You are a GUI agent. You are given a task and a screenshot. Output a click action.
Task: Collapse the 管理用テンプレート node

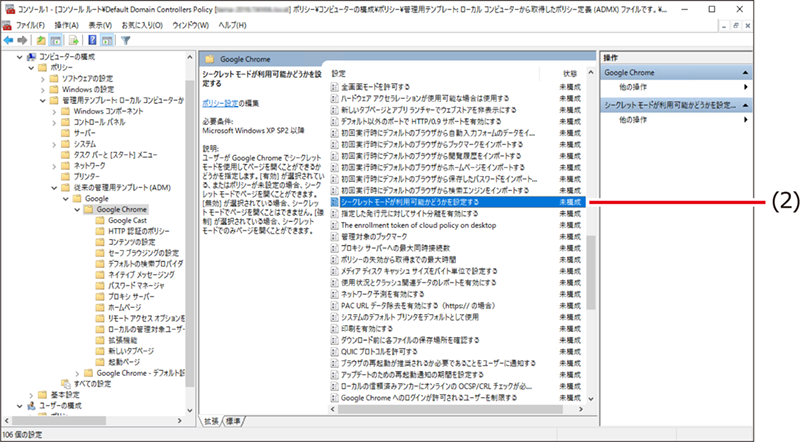click(x=43, y=100)
